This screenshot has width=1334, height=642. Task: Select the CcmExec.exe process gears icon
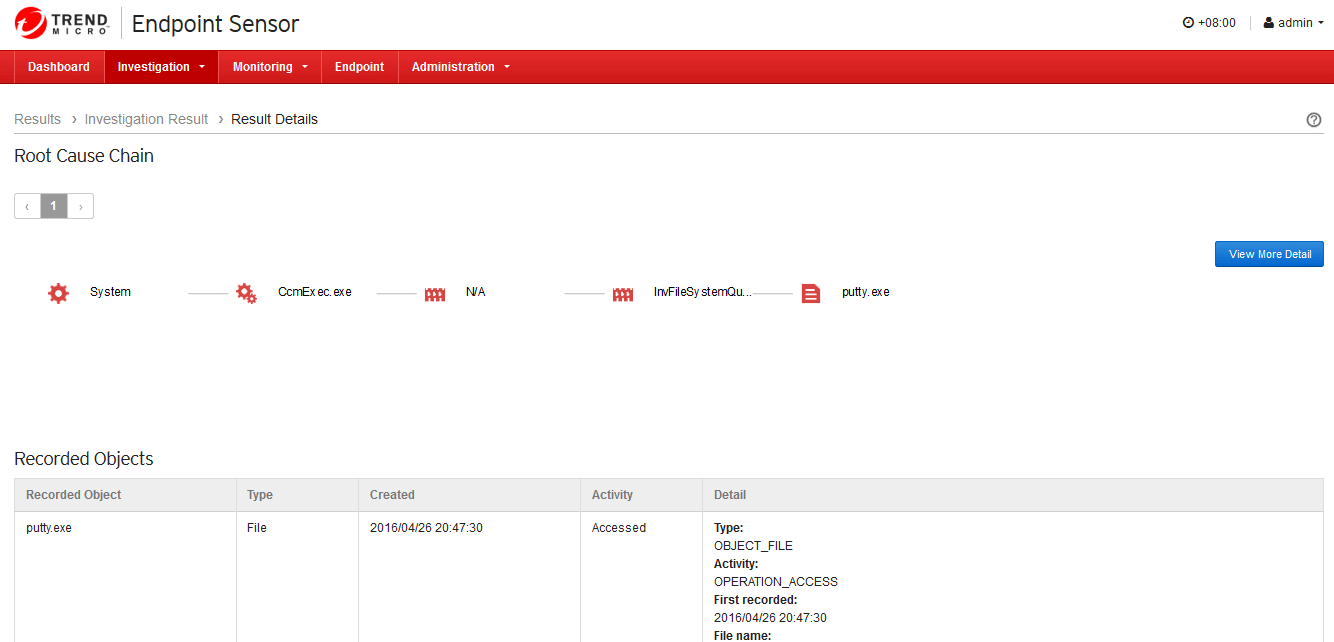[246, 293]
